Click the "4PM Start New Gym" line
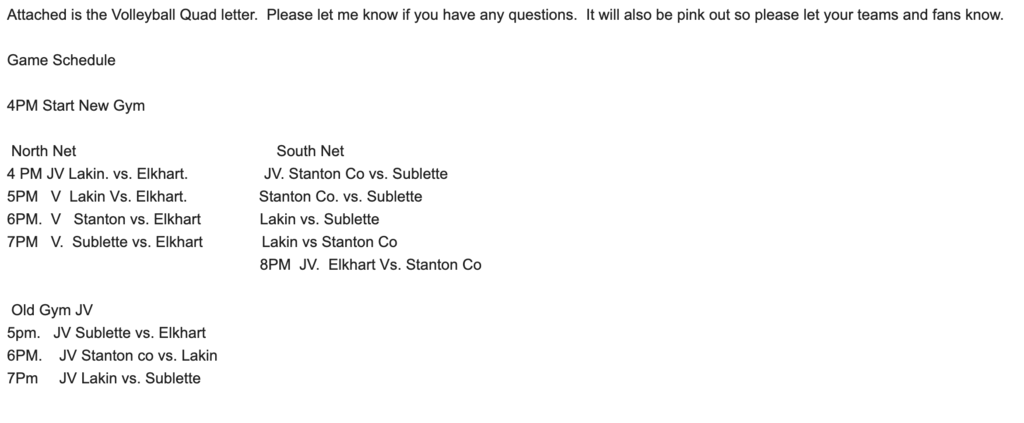 coord(76,105)
